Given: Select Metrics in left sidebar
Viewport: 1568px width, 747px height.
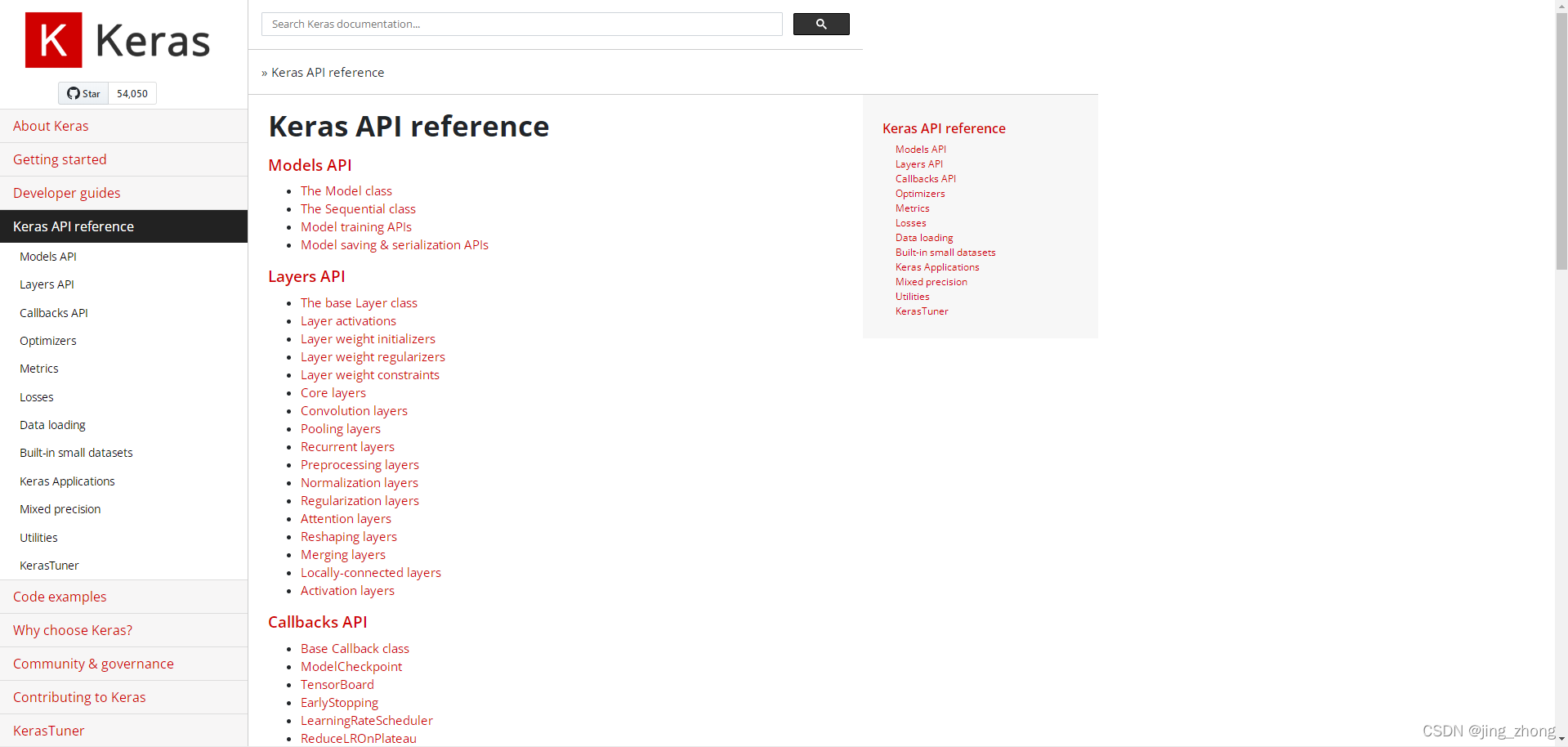Looking at the screenshot, I should coord(39,369).
